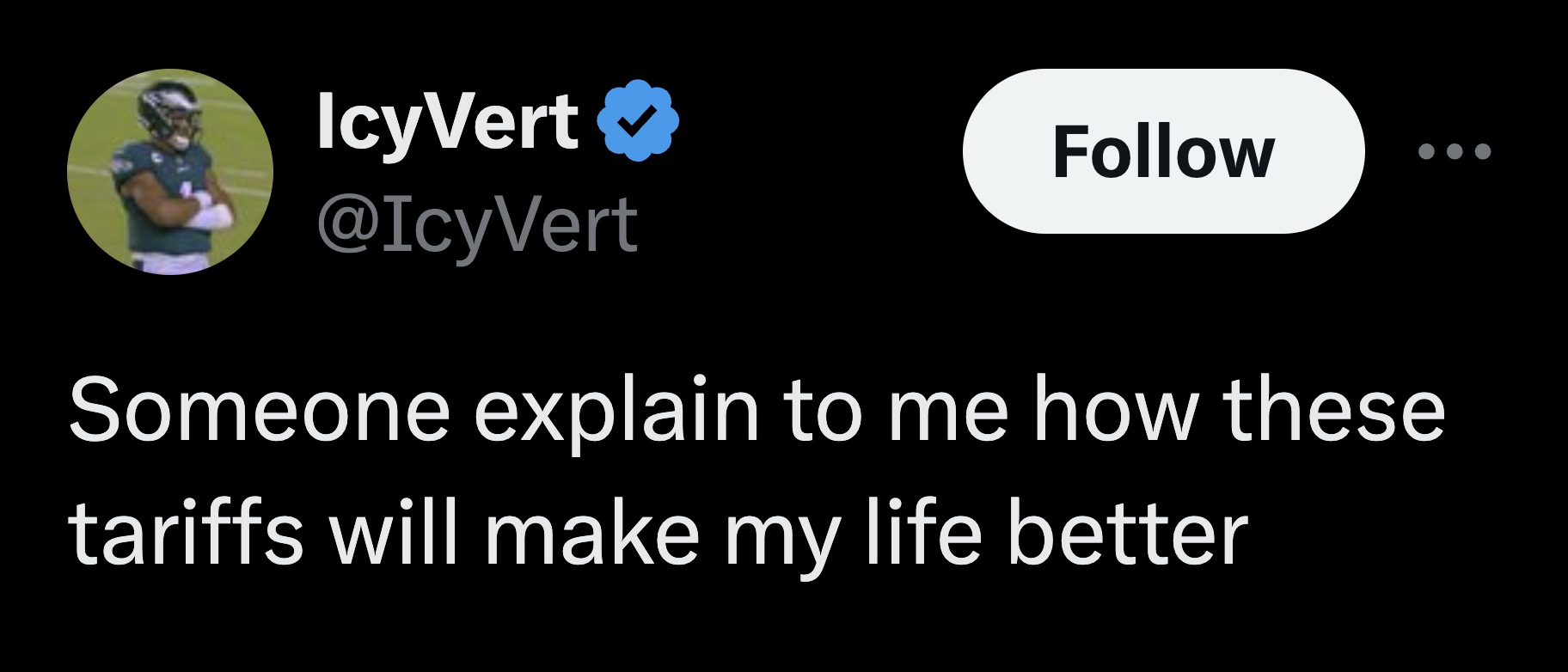Follow the IcyVert account
The width and height of the screenshot is (1568, 672).
[1163, 151]
